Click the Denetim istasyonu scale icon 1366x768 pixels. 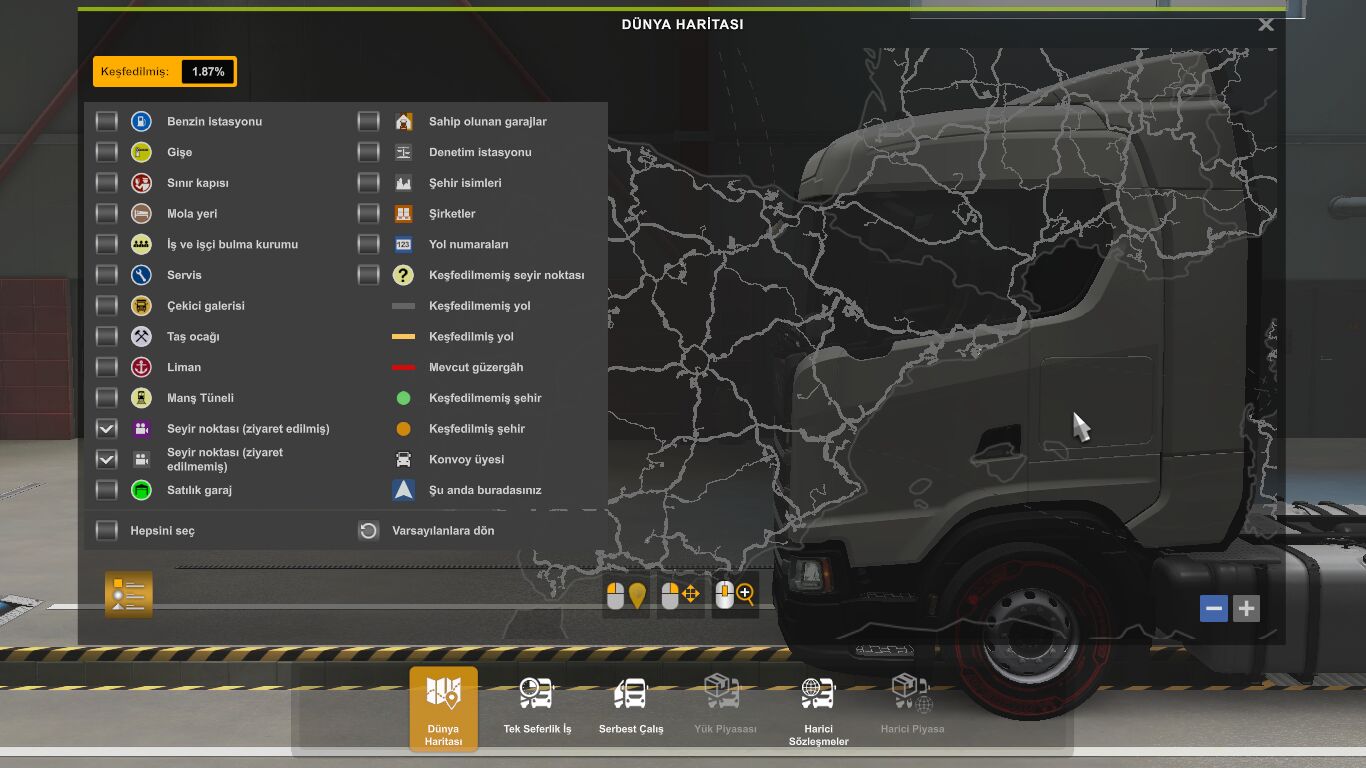(x=403, y=152)
